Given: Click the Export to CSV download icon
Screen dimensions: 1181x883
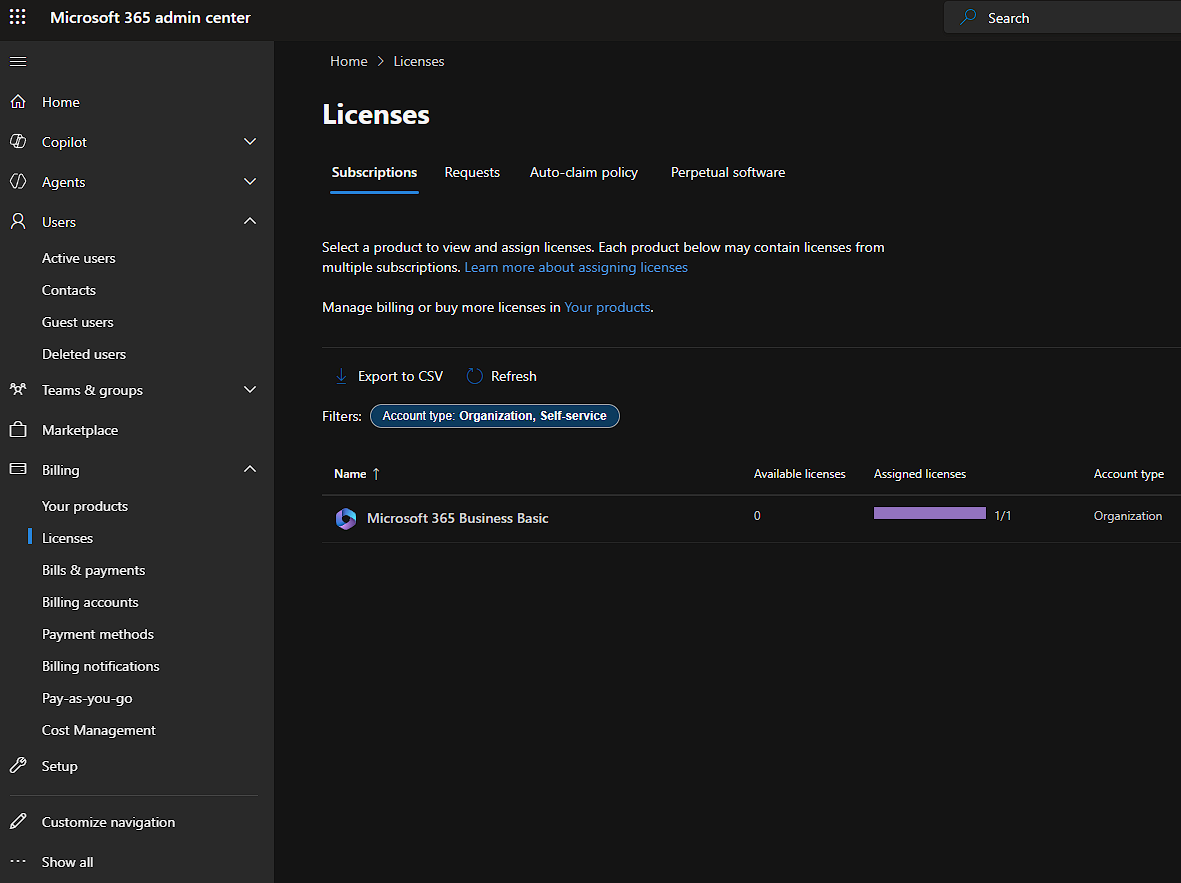Looking at the screenshot, I should 341,376.
